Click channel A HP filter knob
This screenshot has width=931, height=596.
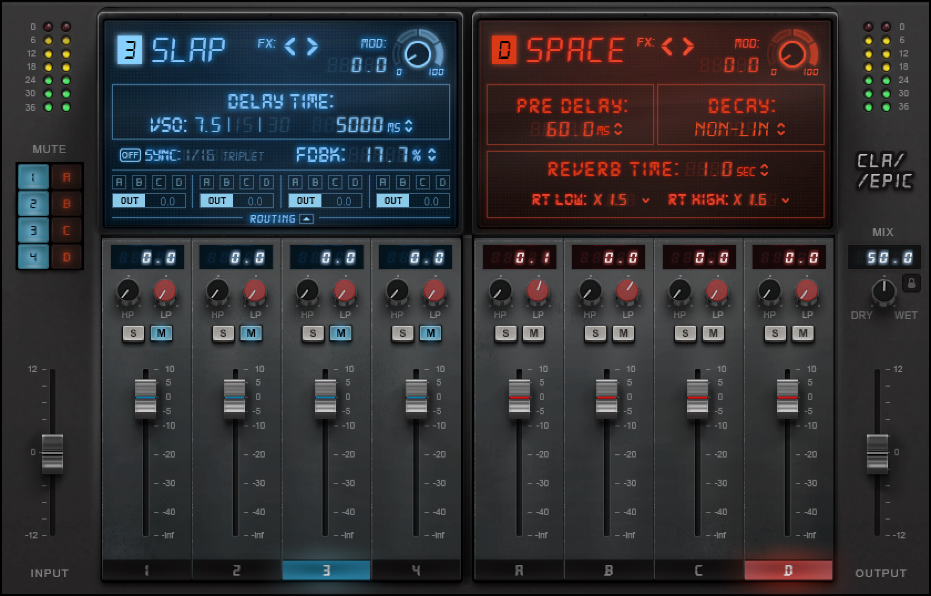tap(501, 291)
